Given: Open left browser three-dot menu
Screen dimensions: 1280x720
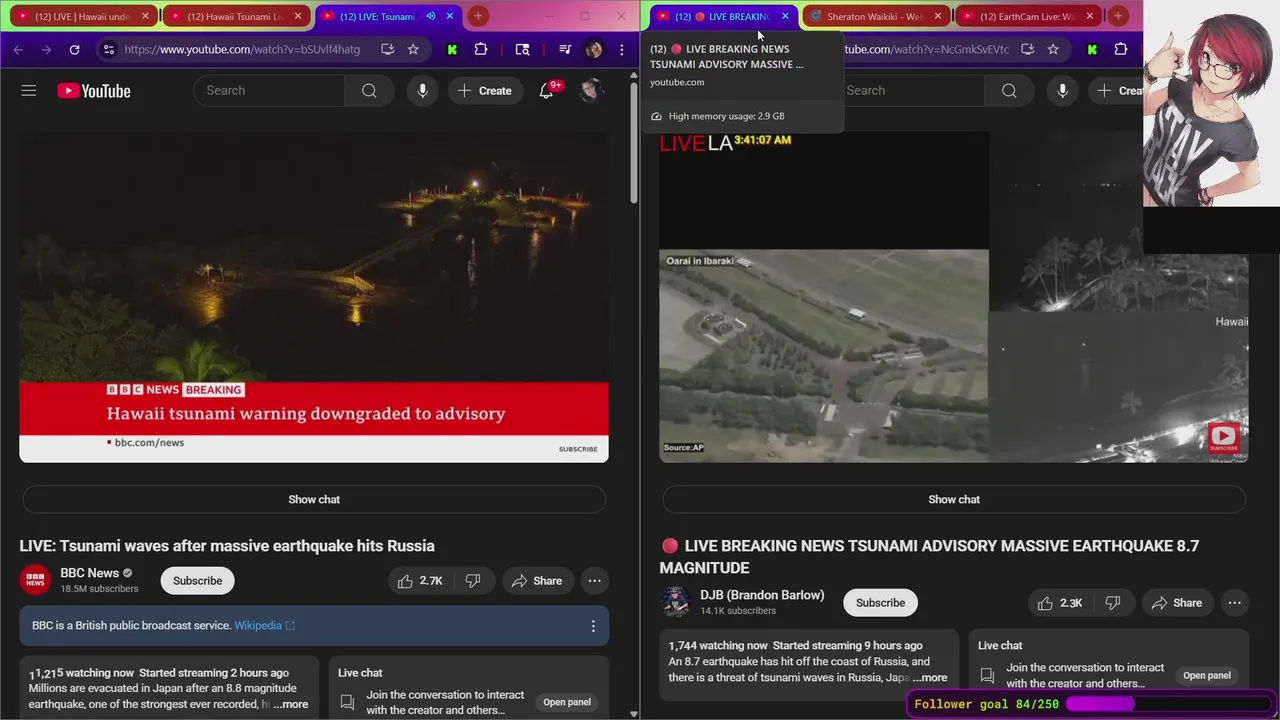Looking at the screenshot, I should pos(621,49).
